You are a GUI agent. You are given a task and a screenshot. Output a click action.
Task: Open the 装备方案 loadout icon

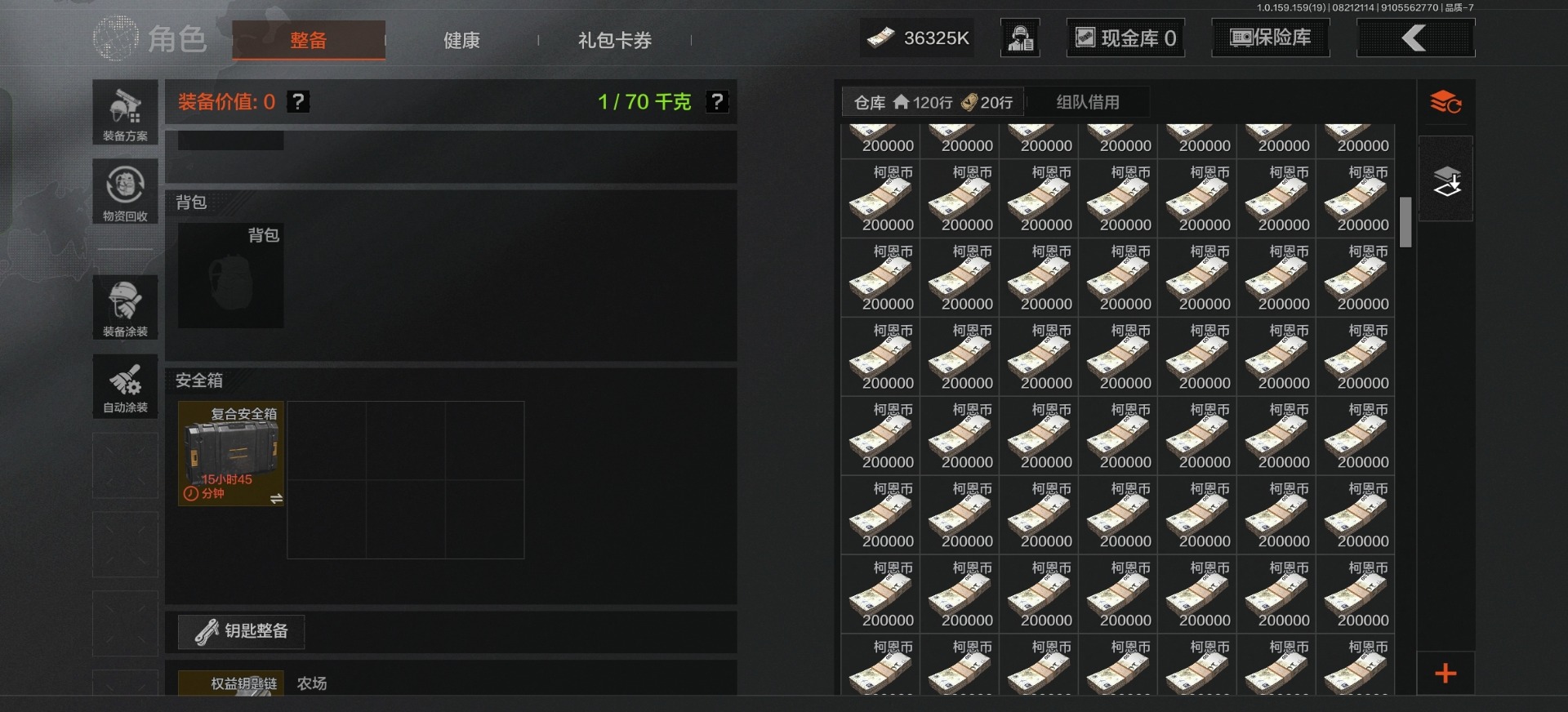point(125,113)
